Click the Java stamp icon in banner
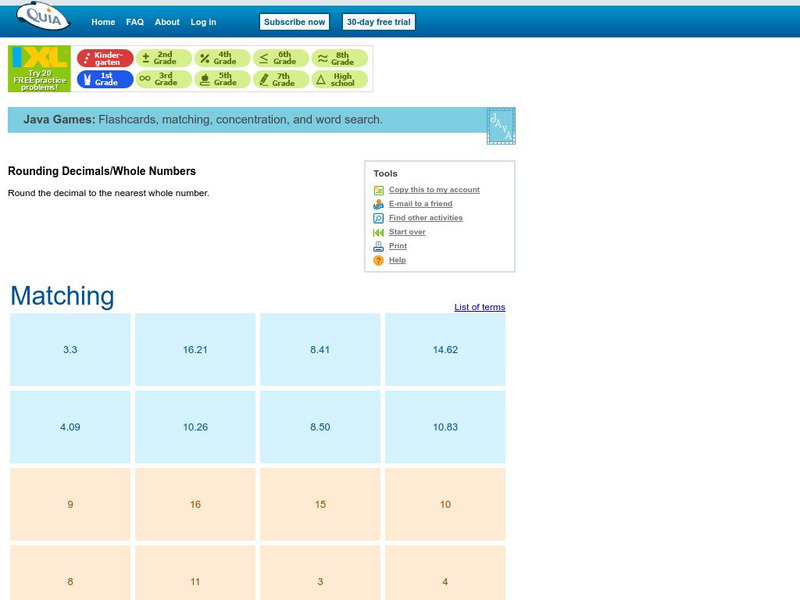 [x=500, y=126]
